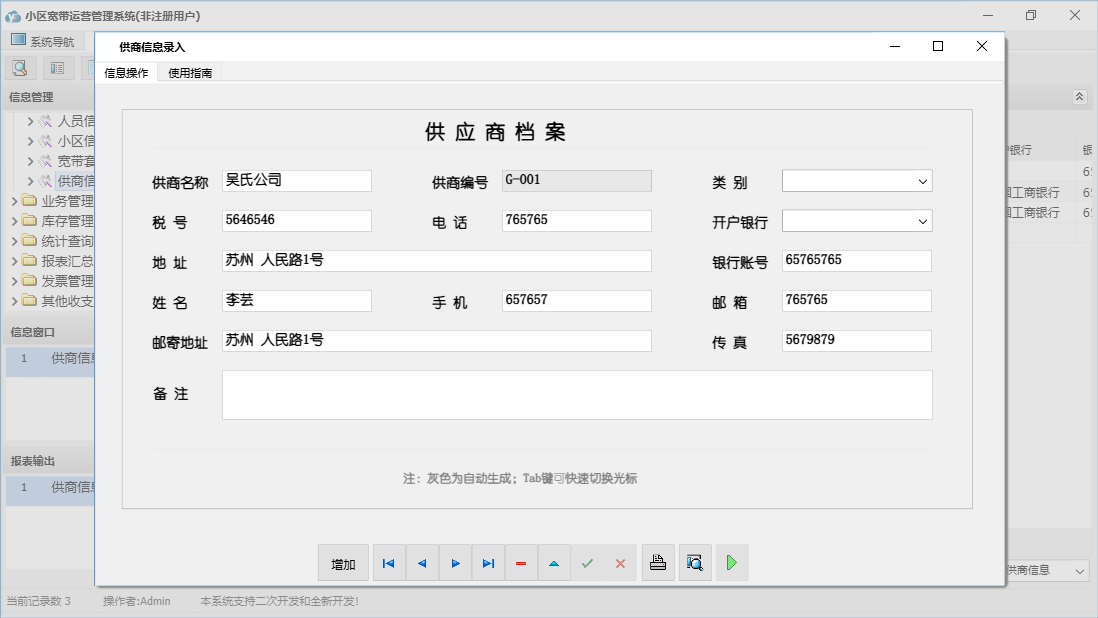The image size is (1098, 618).
Task: Click the edit record up-triangle button
Action: click(x=554, y=564)
